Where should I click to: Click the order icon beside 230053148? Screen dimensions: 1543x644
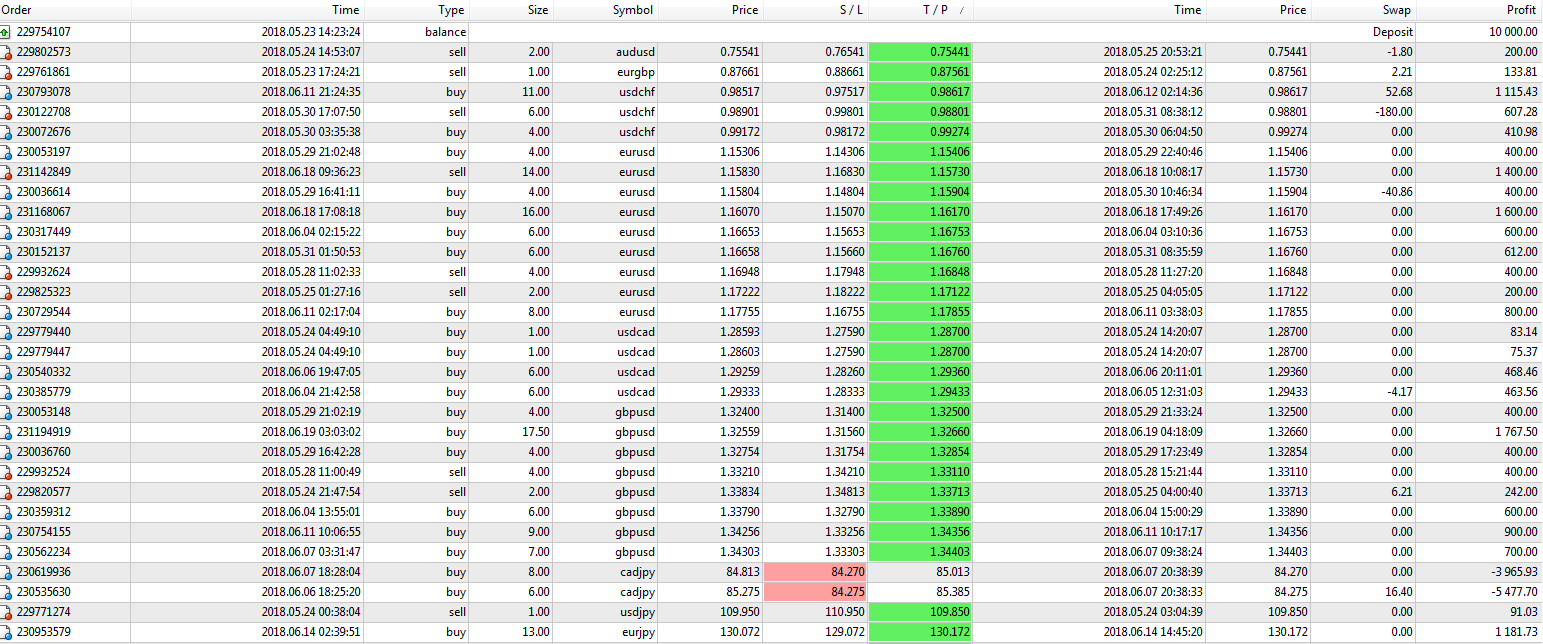pos(6,412)
